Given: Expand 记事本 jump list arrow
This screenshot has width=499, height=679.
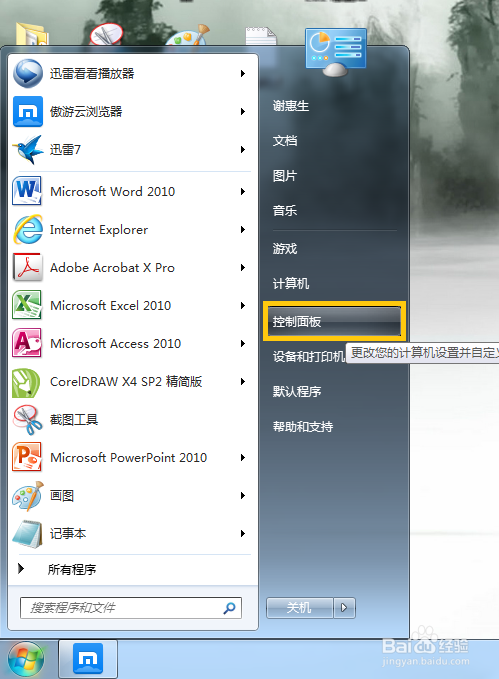Looking at the screenshot, I should point(243,534).
